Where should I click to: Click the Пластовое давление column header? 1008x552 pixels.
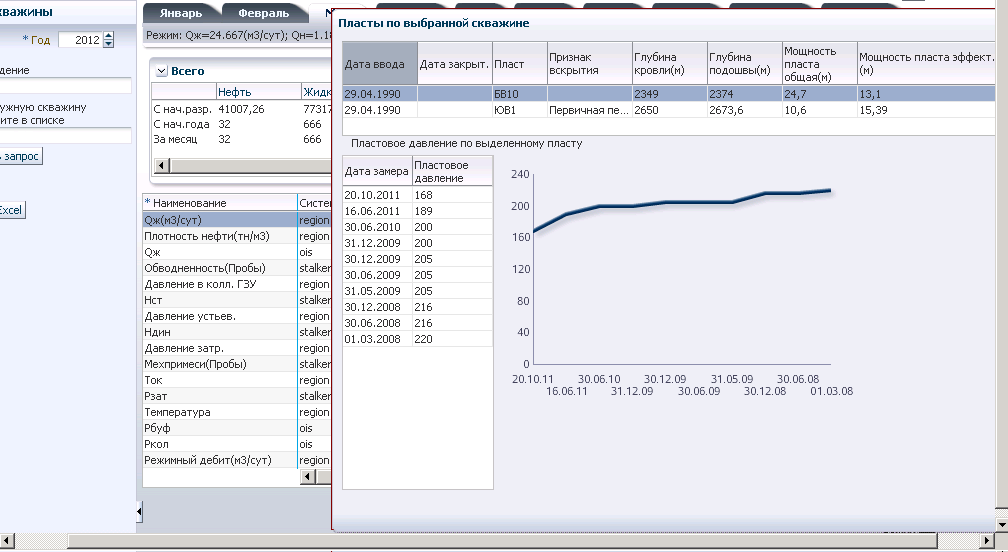[453, 172]
